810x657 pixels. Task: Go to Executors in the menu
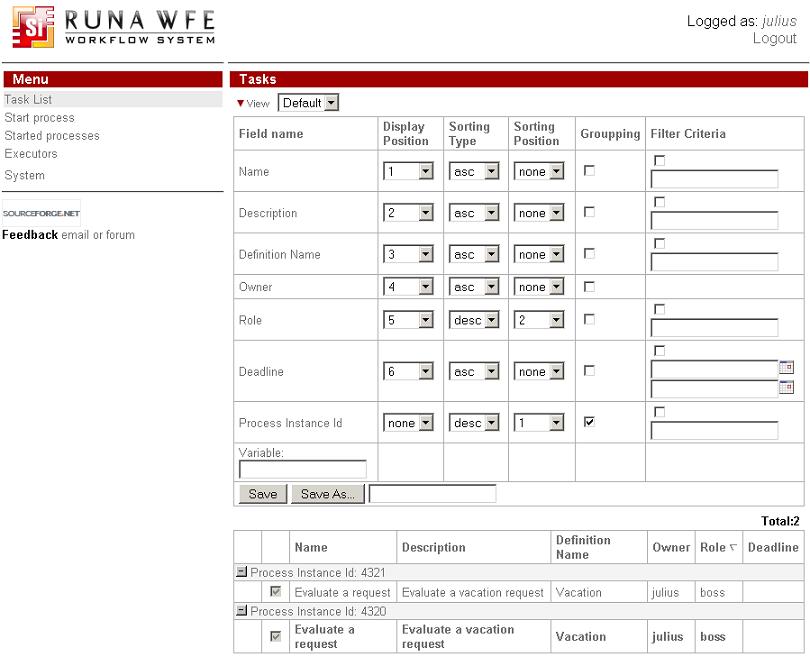point(31,154)
